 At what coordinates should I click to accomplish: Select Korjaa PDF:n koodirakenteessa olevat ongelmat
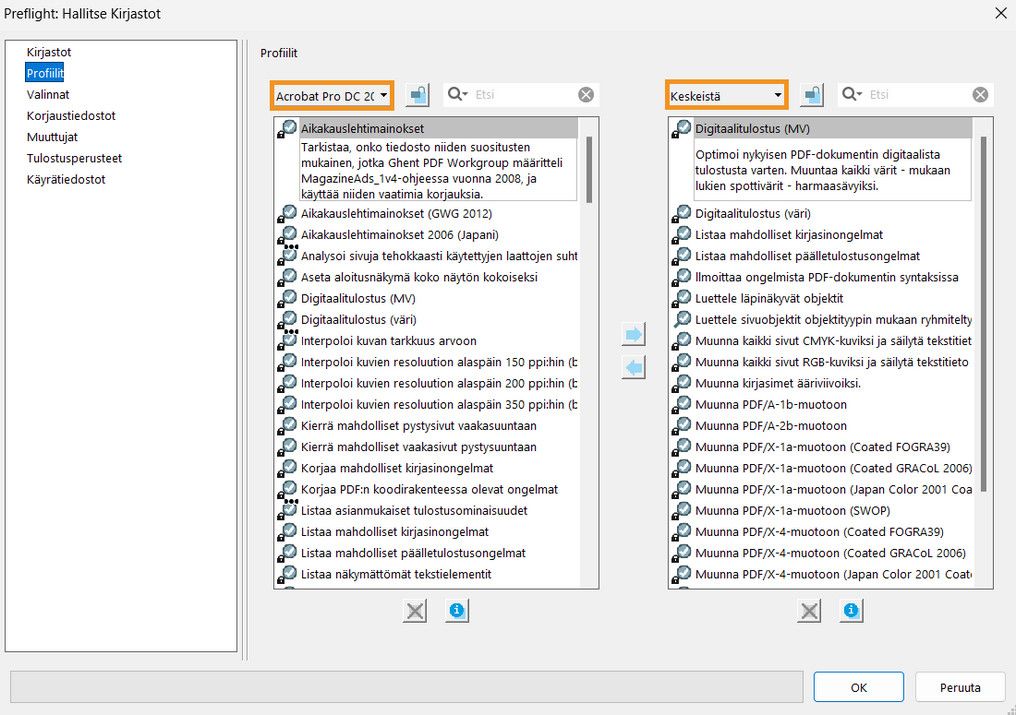point(429,489)
